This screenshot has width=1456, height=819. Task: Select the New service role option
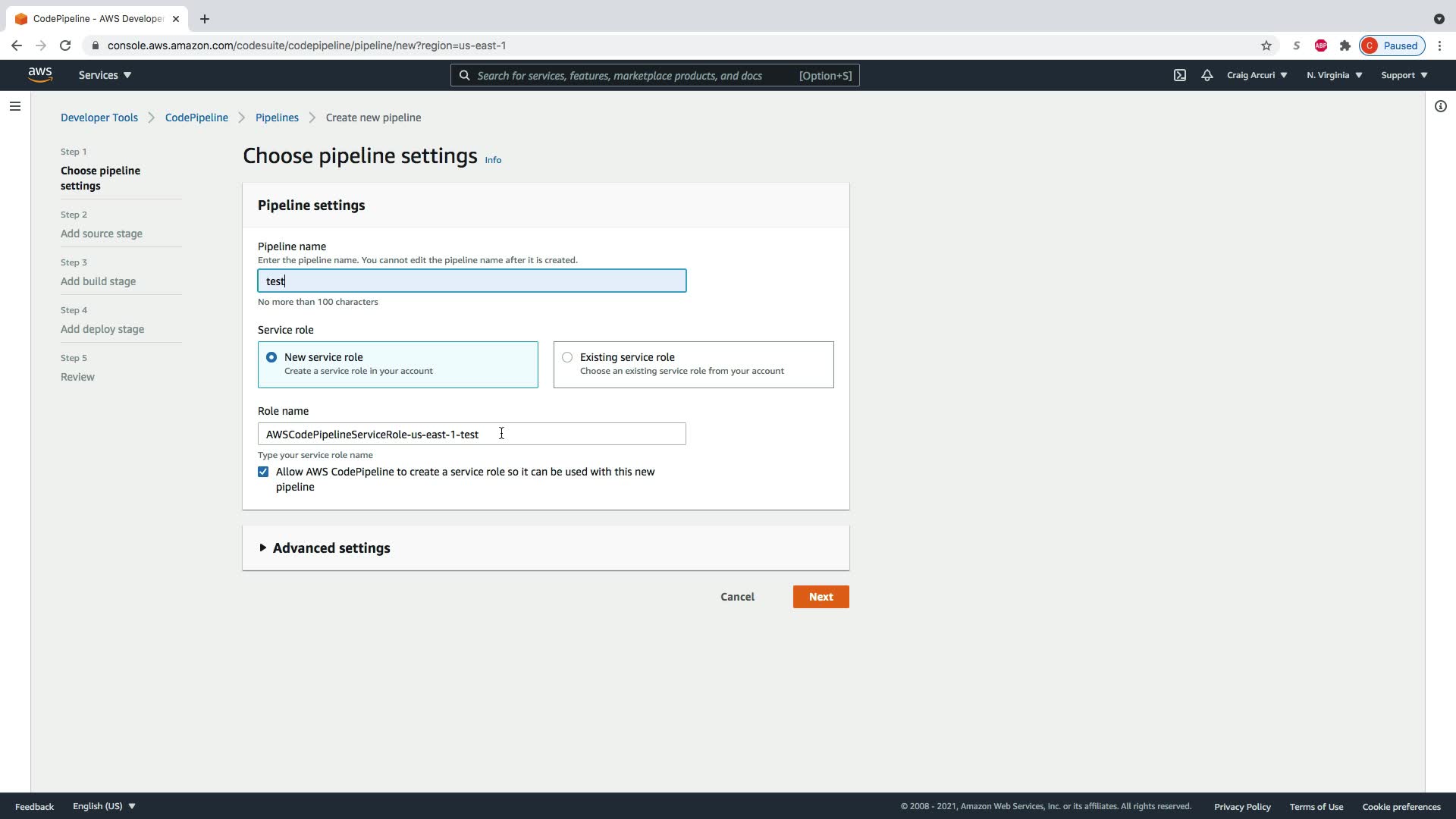point(271,357)
